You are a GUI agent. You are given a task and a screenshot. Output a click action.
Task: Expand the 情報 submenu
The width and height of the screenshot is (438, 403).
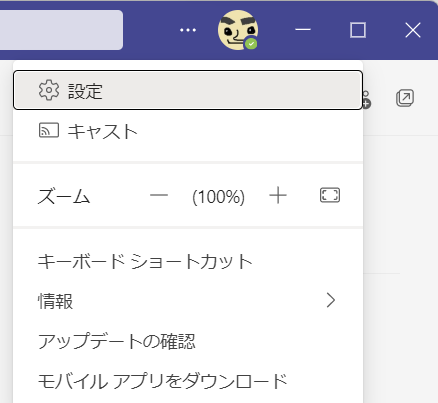(188, 301)
